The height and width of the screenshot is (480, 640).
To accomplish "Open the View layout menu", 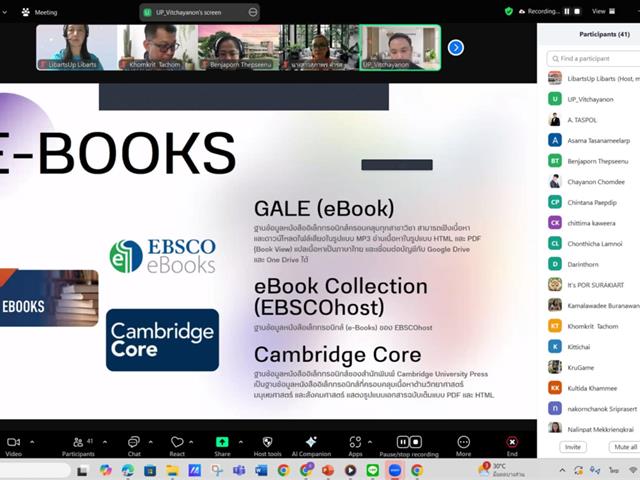I will click(603, 11).
